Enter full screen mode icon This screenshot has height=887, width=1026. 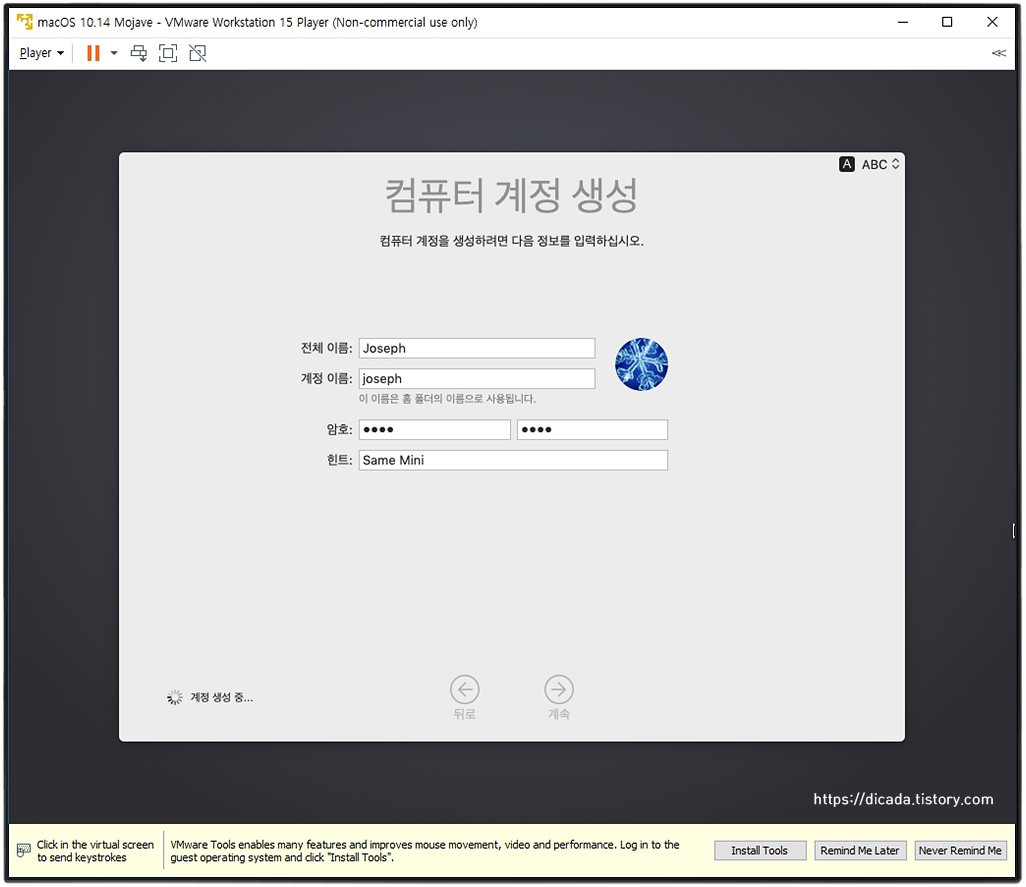coord(168,53)
